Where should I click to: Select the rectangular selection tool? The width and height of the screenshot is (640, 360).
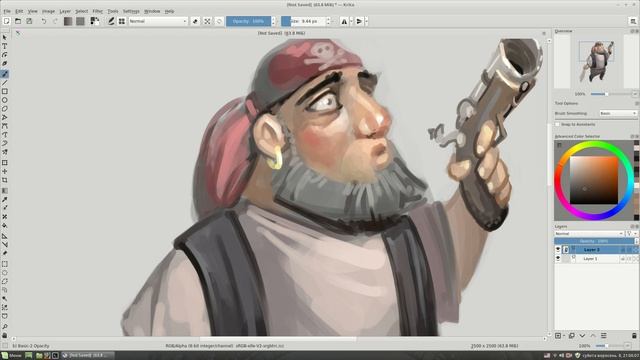point(4,264)
